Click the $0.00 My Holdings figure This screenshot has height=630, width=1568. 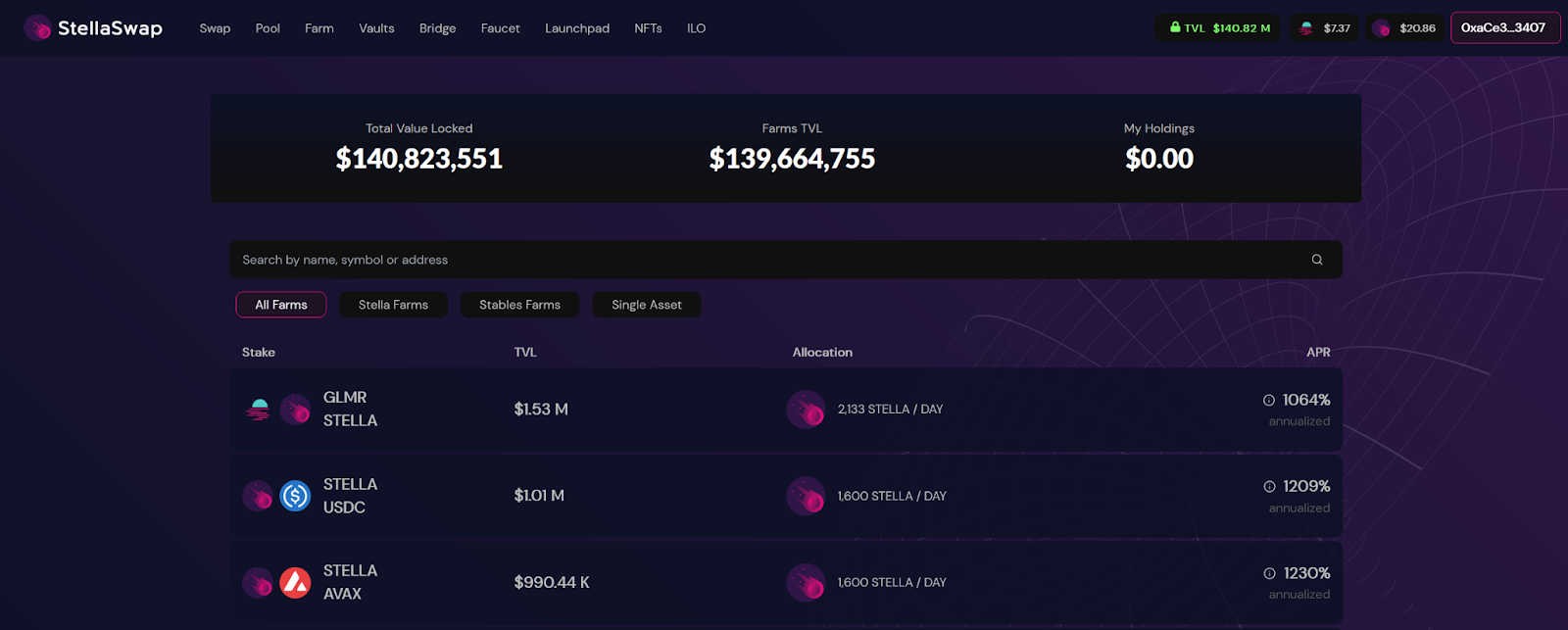pos(1159,159)
